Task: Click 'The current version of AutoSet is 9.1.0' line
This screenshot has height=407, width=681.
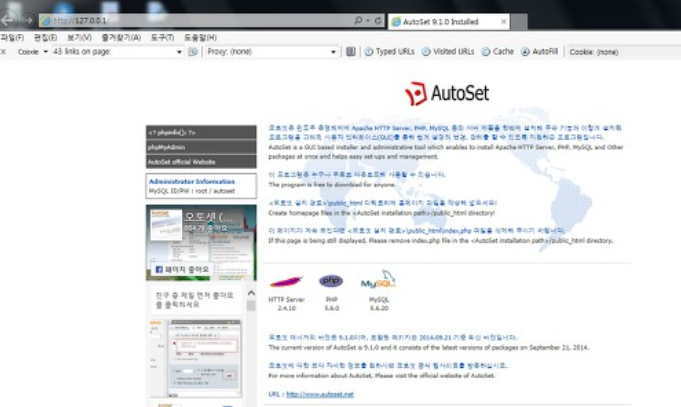Action: (429, 347)
